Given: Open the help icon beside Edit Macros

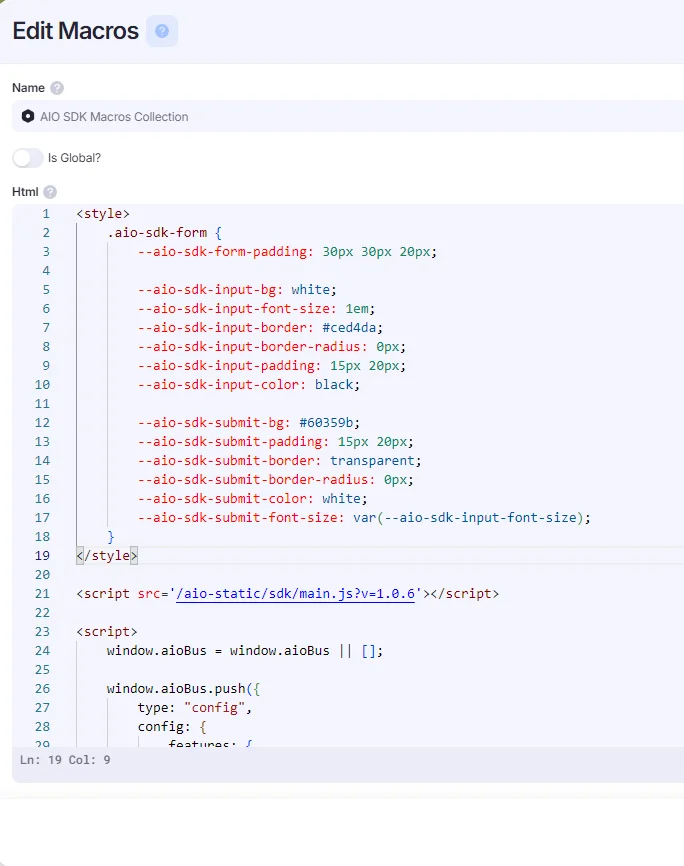Looking at the screenshot, I should click(162, 31).
